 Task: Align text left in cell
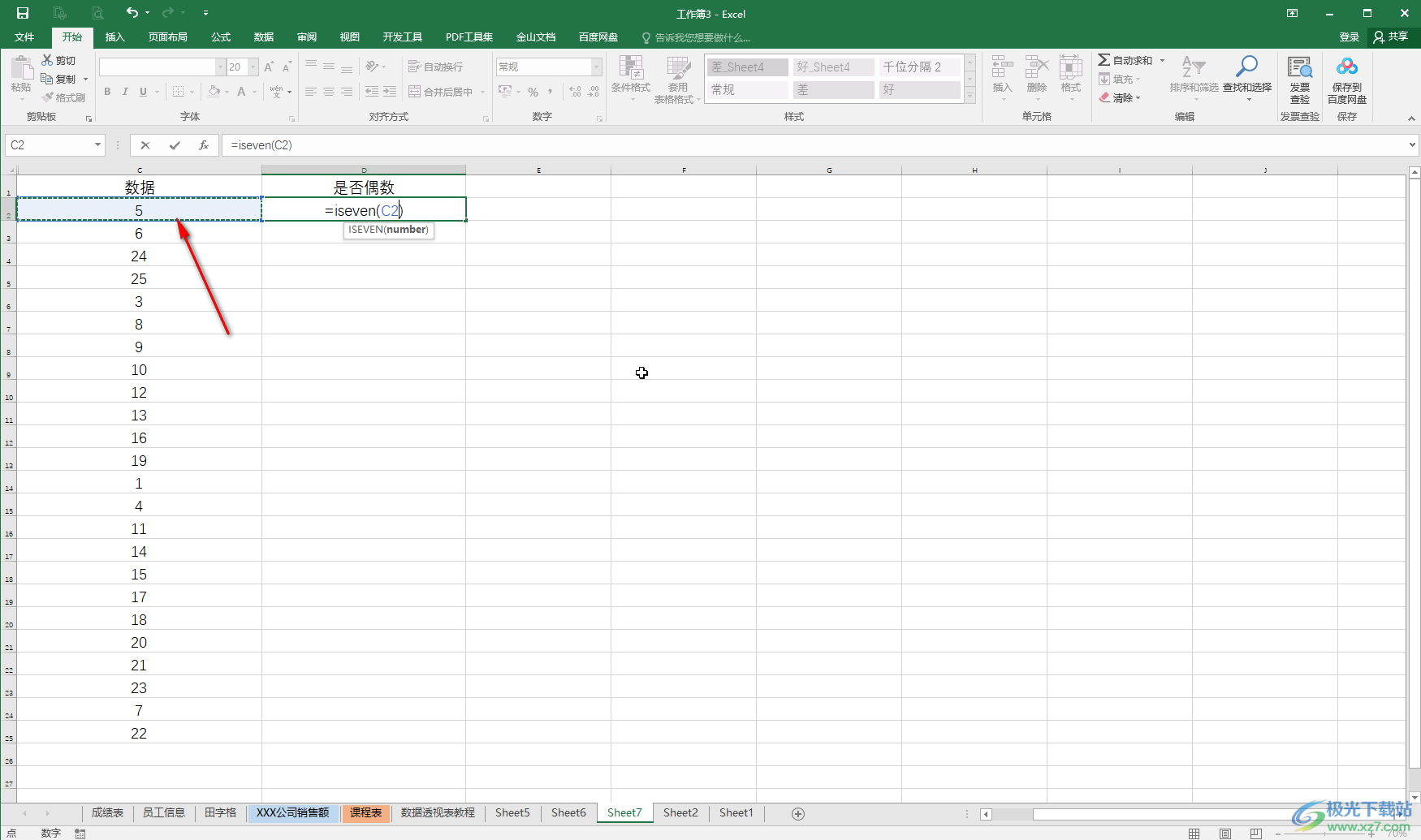(311, 92)
